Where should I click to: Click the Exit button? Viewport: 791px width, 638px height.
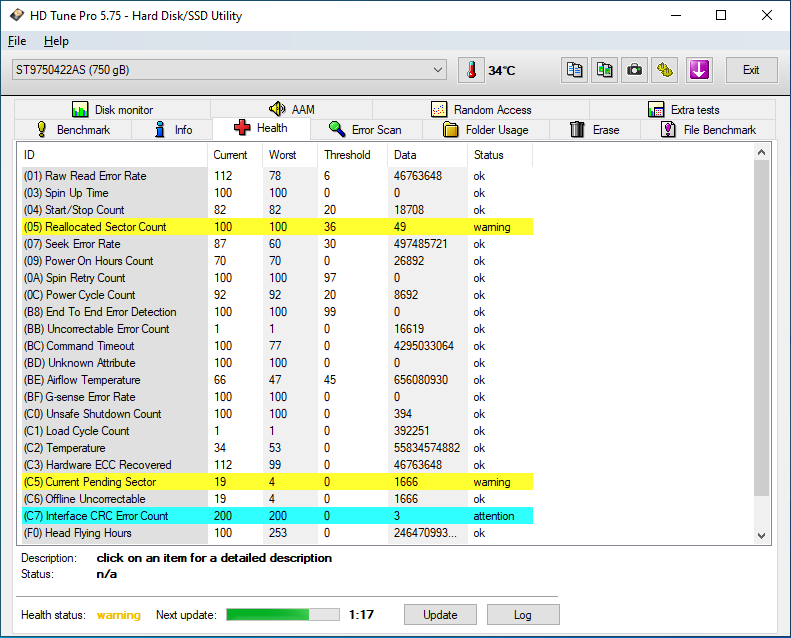click(x=750, y=70)
